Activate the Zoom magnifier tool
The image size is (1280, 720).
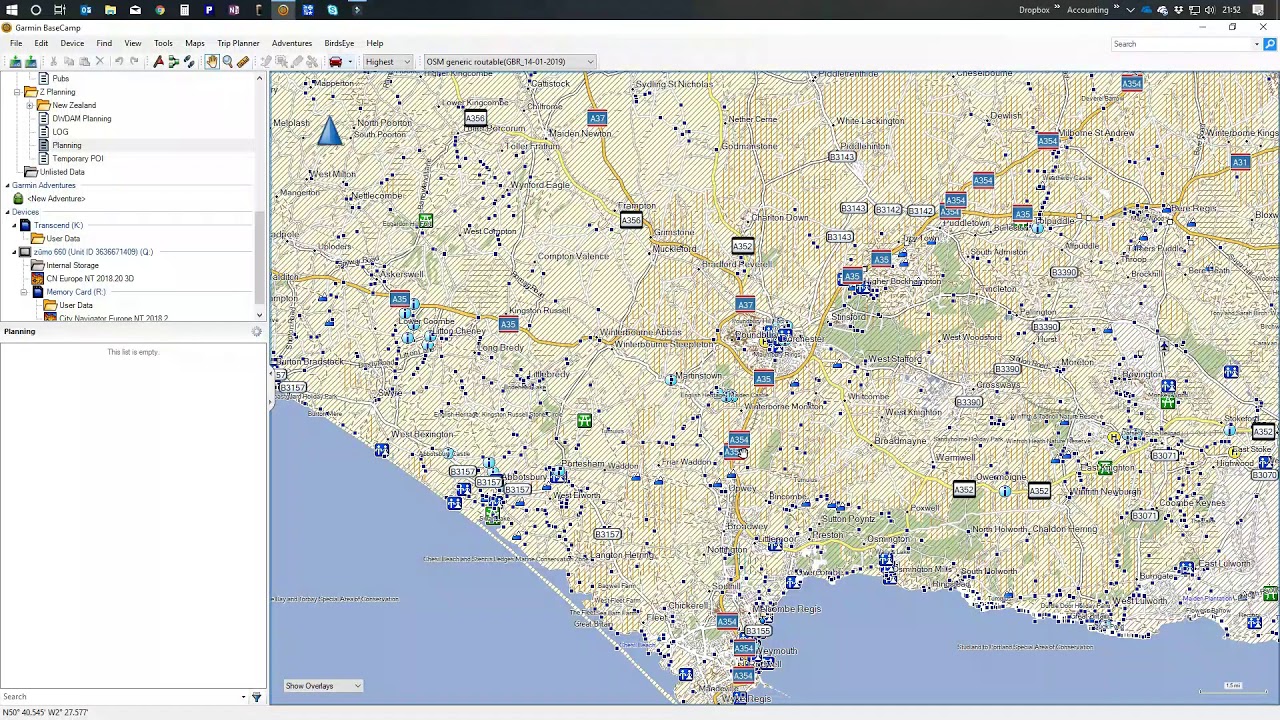227,62
